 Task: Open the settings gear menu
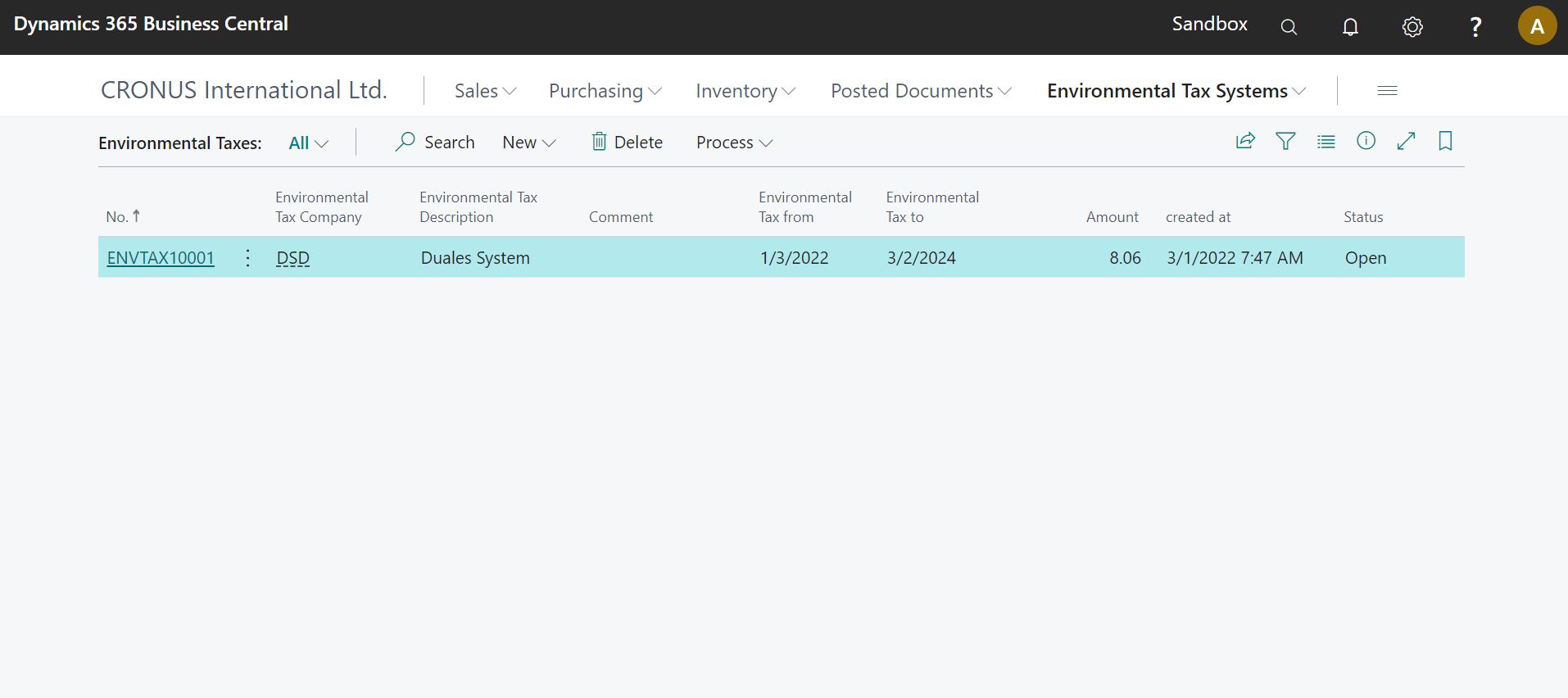(1412, 27)
